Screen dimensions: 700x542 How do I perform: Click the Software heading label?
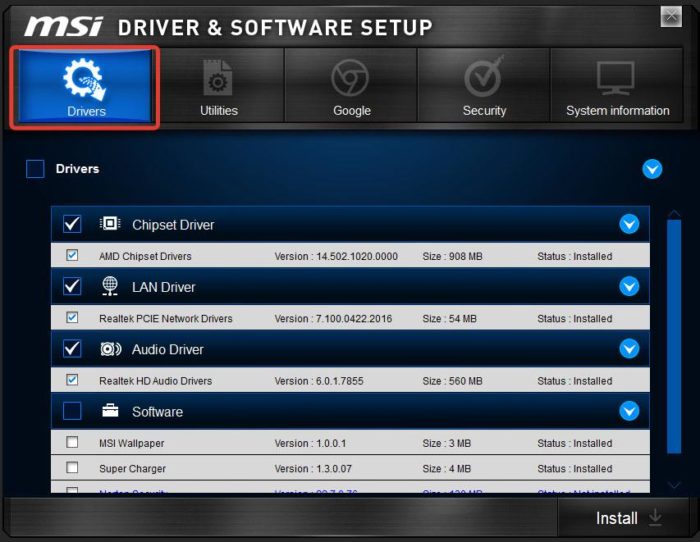coord(158,412)
